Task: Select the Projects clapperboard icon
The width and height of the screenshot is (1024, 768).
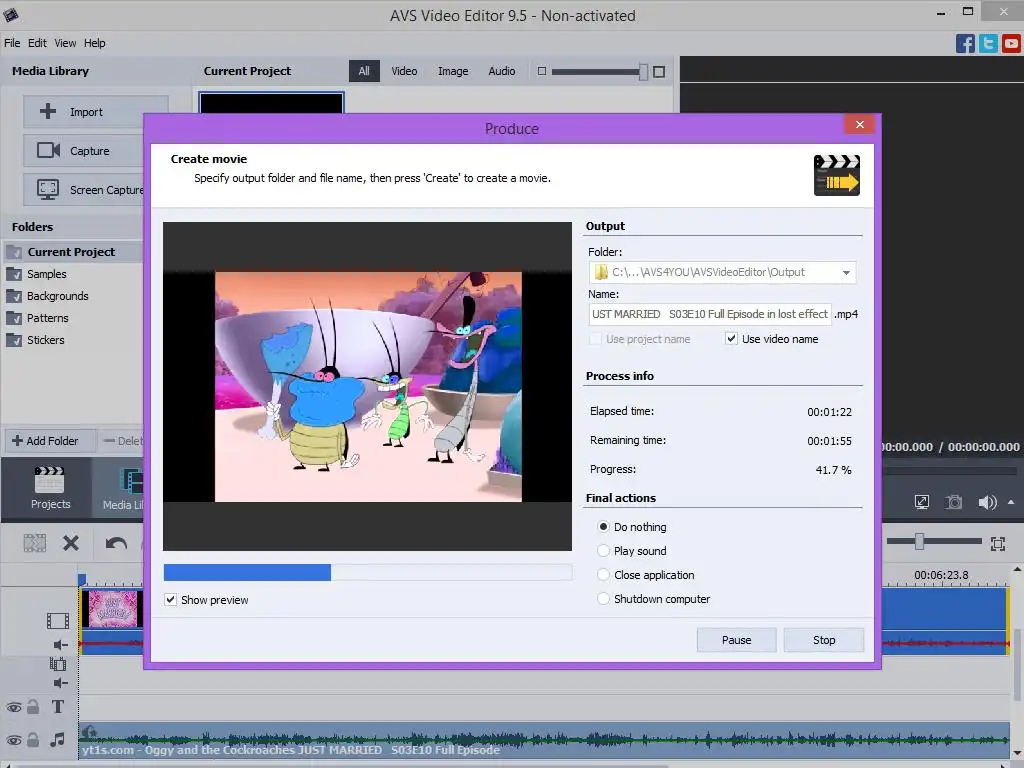Action: click(x=50, y=481)
